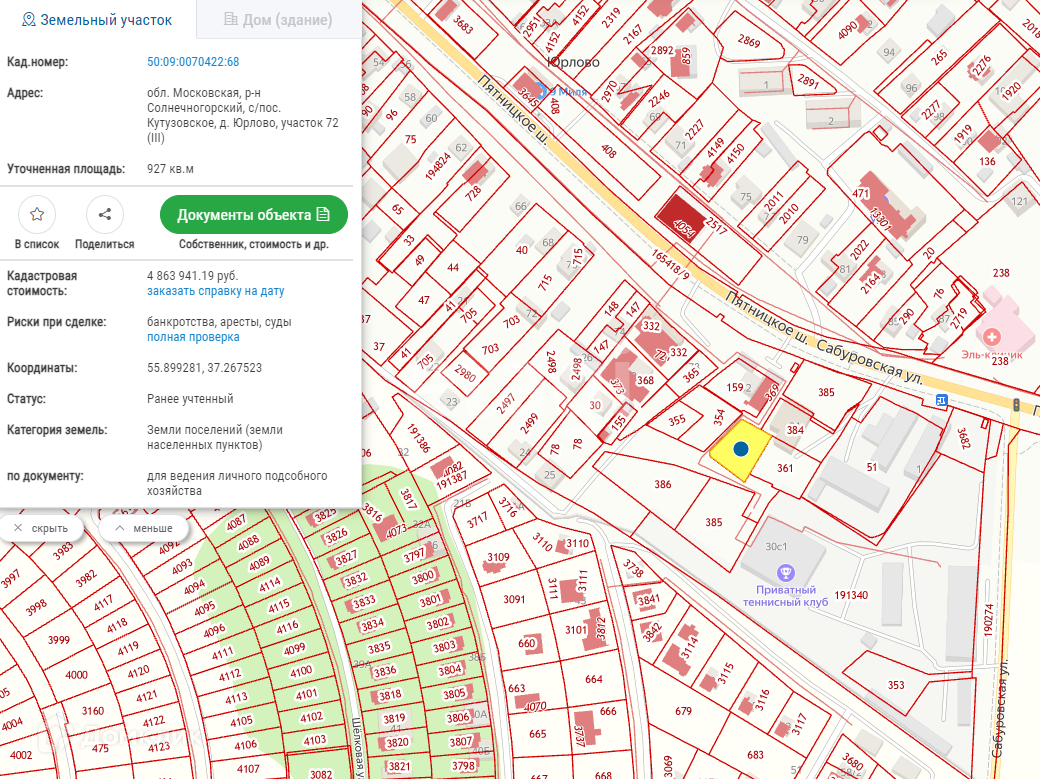Viewport: 1040px width, 779px height.
Task: Hide the panel with скрыть button
Action: tap(42, 528)
